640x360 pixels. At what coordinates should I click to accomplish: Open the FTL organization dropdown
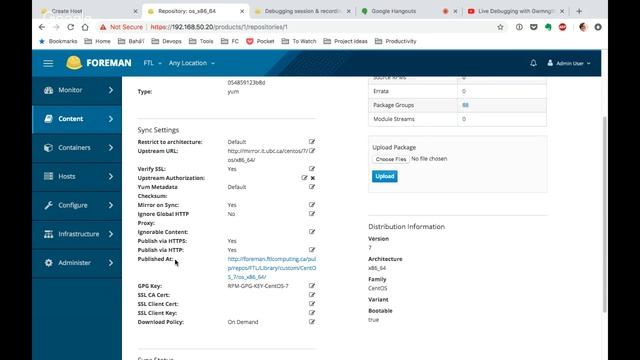coord(152,63)
